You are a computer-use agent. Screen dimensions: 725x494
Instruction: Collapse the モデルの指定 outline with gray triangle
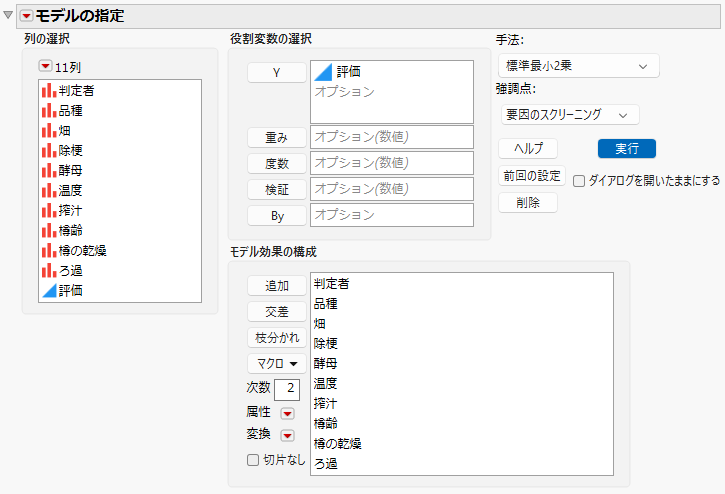coord(8,15)
